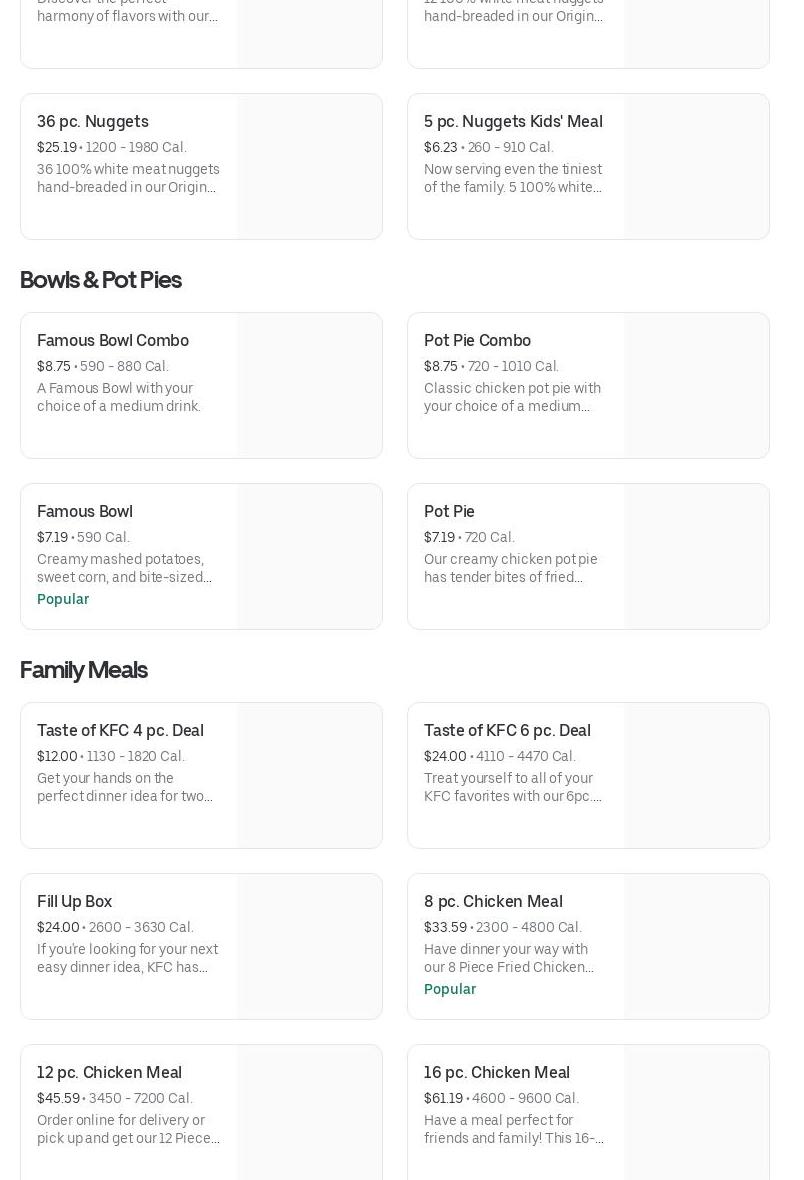
Task: Select Taste of KFC 4 pc. Deal
Action: [120, 731]
